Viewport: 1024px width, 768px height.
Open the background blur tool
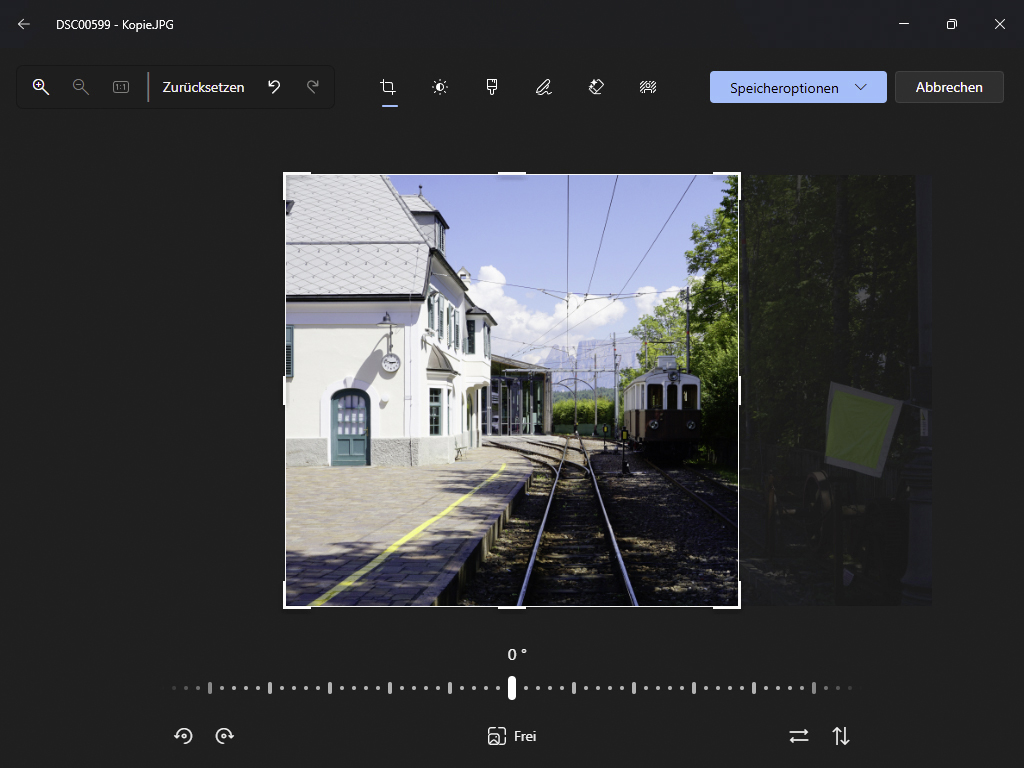point(648,87)
